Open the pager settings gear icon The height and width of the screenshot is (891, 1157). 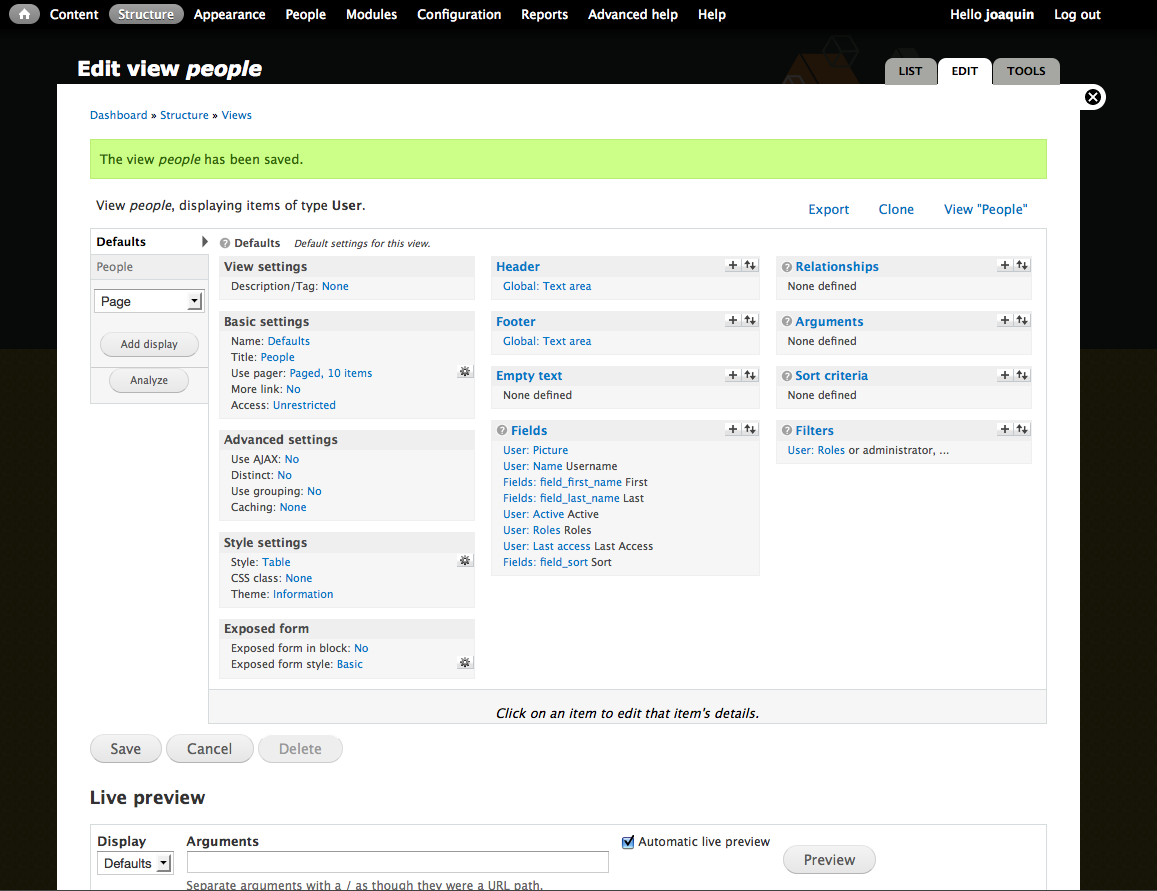coord(464,372)
